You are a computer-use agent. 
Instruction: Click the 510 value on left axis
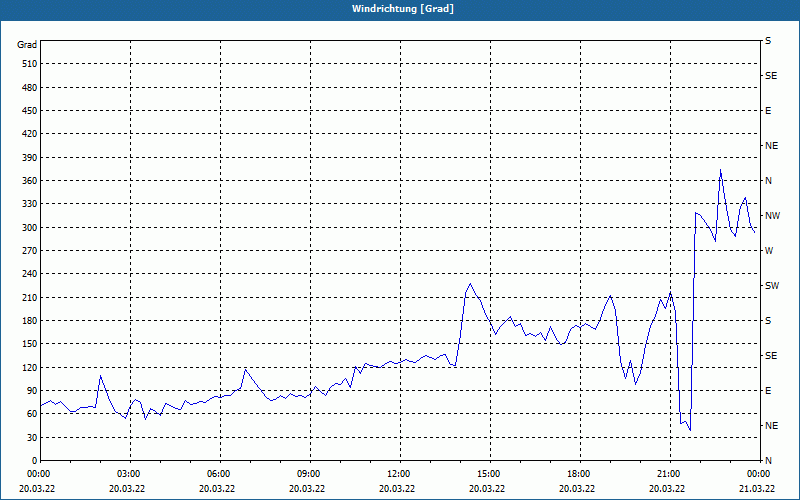pyautogui.click(x=28, y=64)
